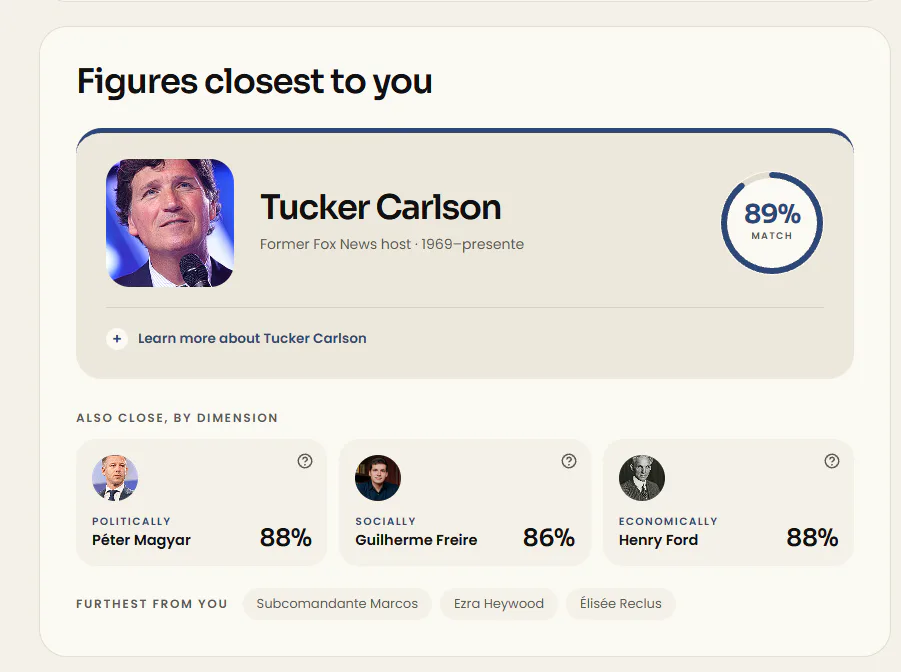Click Henry Ford's black-and-white avatar
Viewport: 901px width, 672px height.
click(642, 478)
